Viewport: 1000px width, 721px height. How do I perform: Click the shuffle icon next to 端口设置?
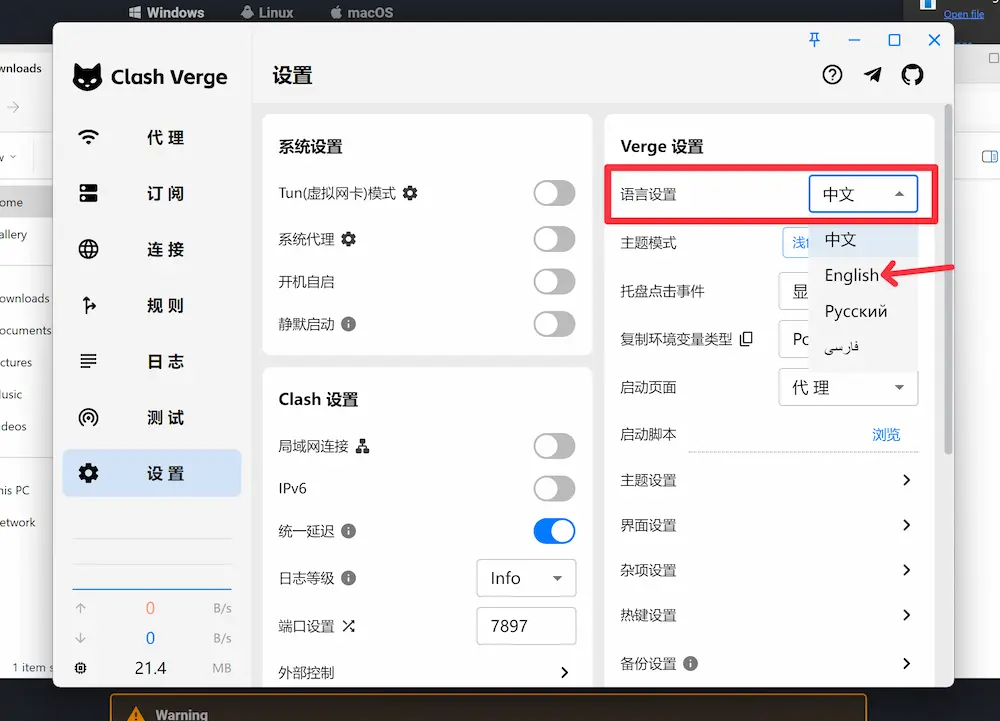349,626
